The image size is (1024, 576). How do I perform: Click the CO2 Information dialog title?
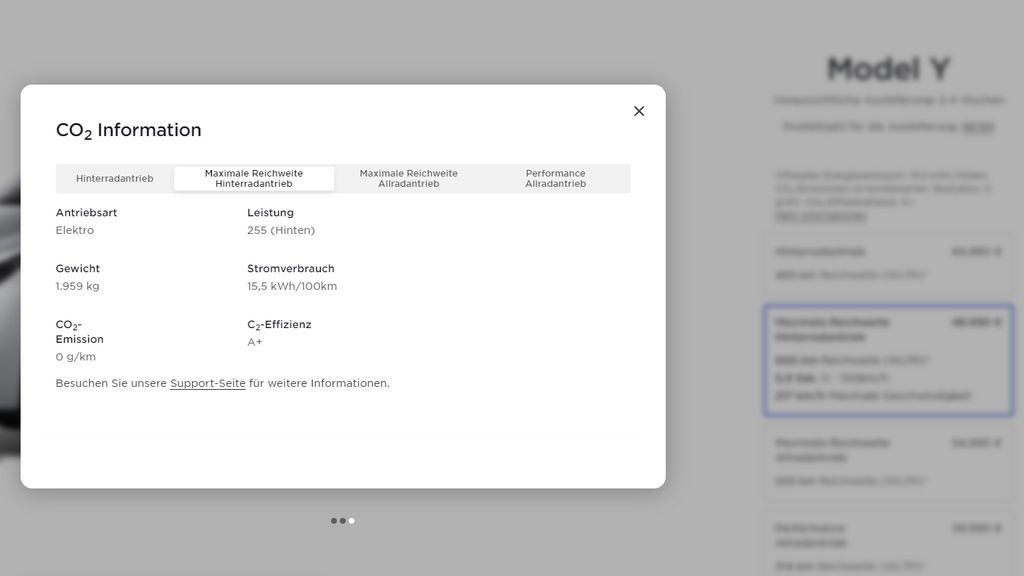tap(128, 130)
